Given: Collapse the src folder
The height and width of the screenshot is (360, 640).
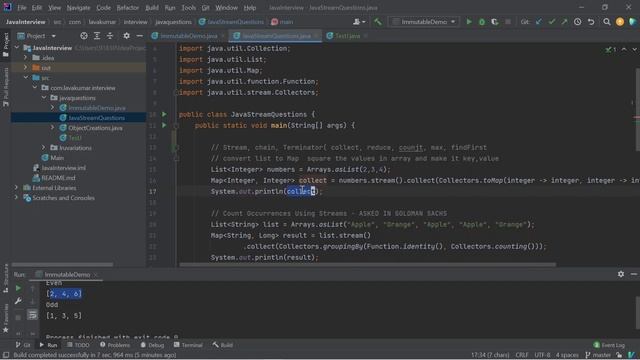Looking at the screenshot, I should [26, 78].
